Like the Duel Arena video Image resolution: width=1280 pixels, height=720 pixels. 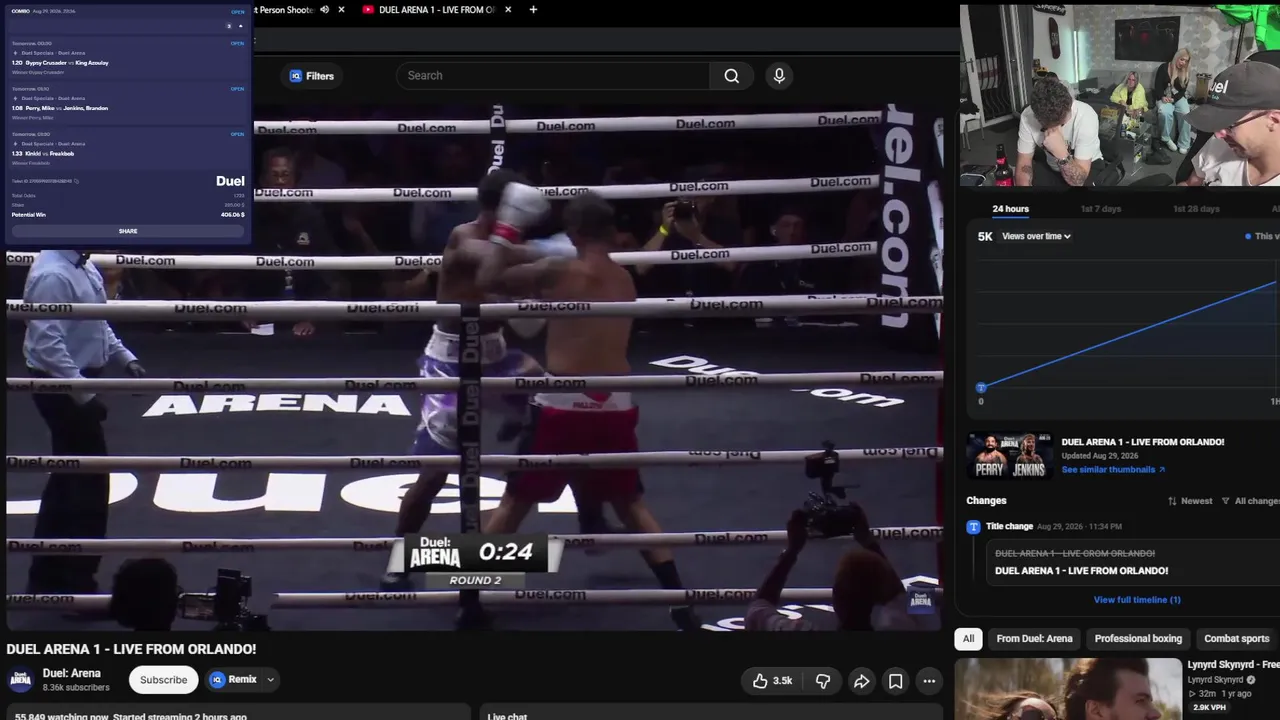771,681
